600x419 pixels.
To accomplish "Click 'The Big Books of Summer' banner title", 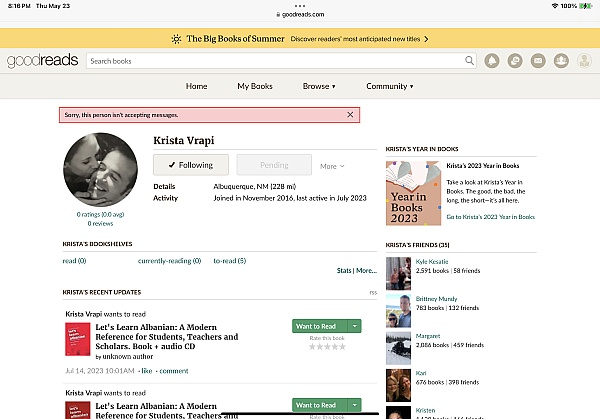I will (x=235, y=39).
